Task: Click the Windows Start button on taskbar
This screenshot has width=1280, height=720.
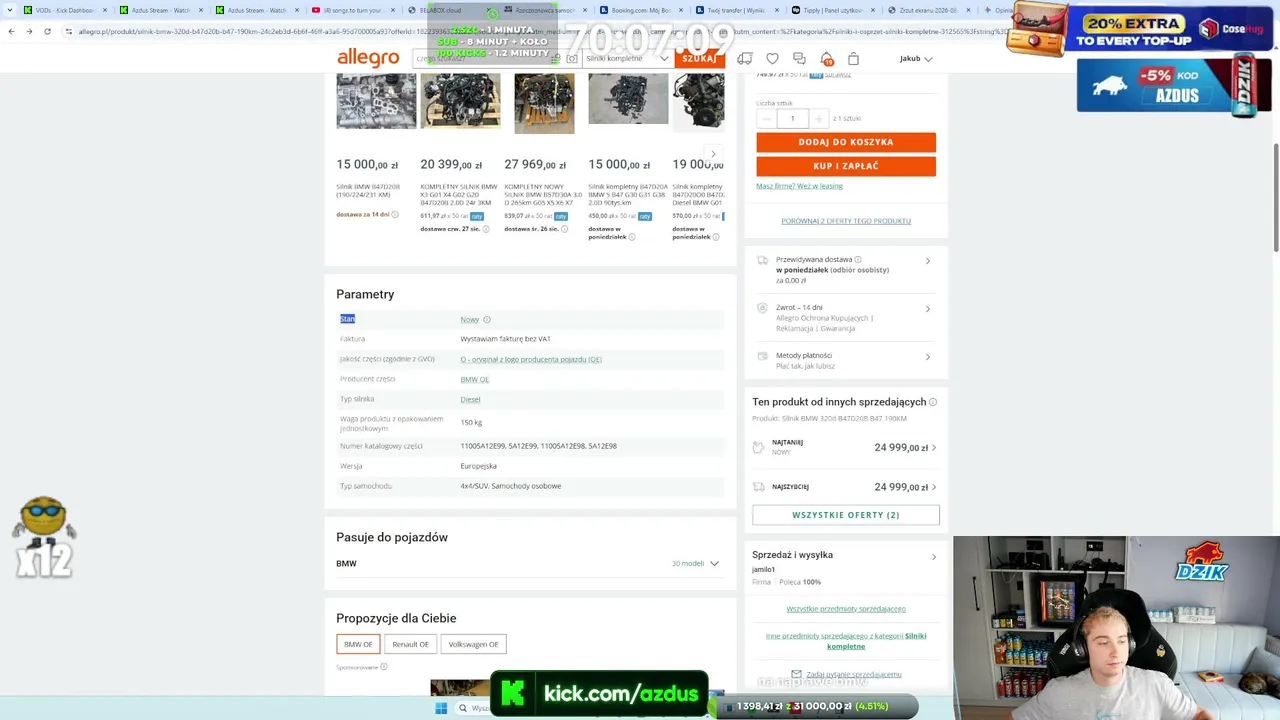Action: pos(441,708)
